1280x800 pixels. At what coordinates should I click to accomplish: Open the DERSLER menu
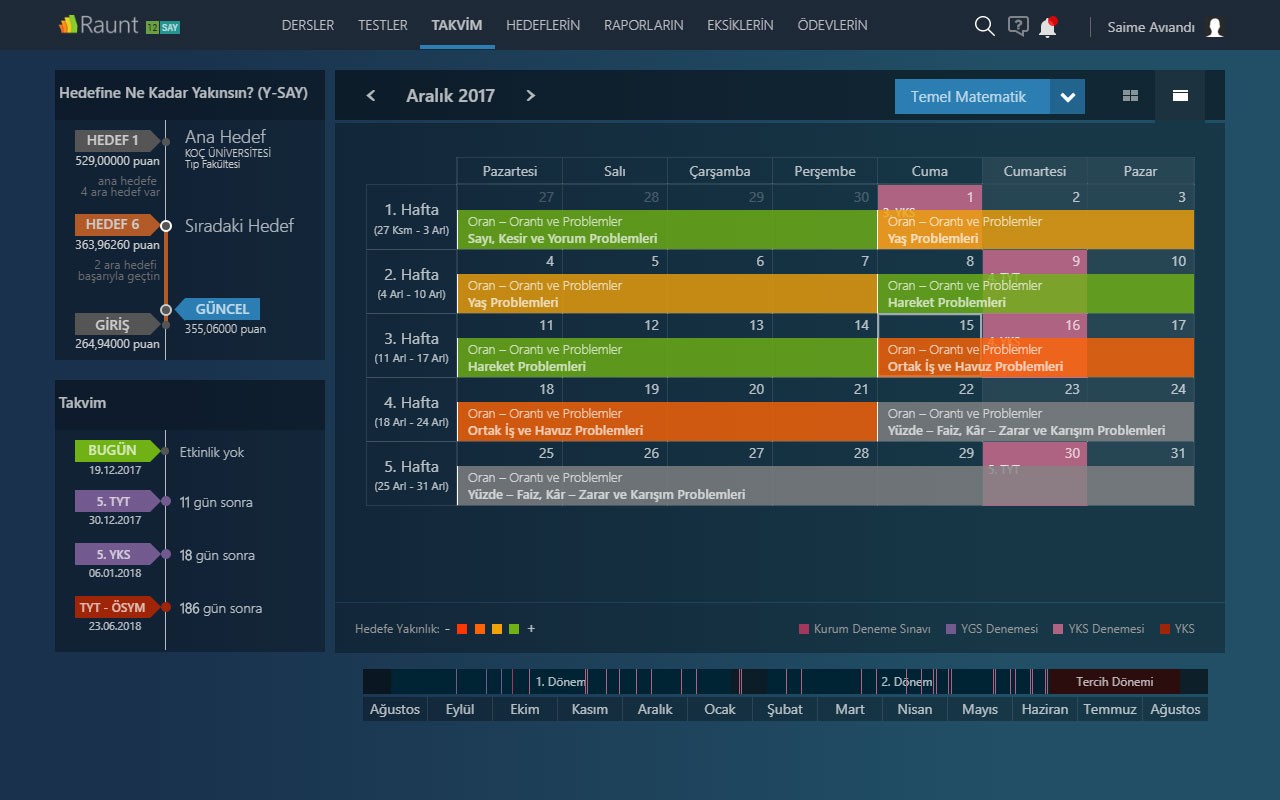pyautogui.click(x=308, y=25)
